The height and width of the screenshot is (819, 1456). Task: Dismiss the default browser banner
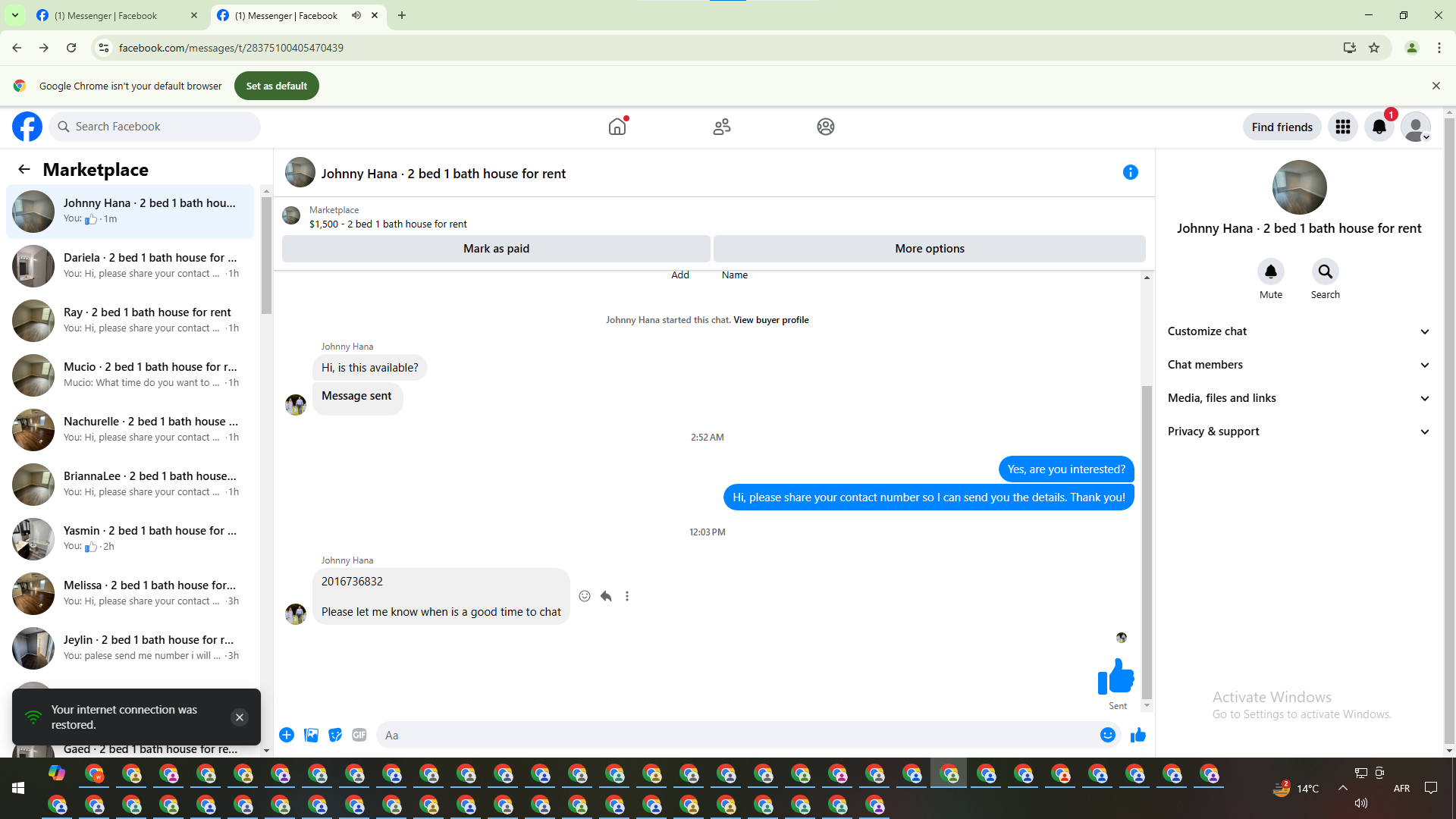click(x=1436, y=86)
